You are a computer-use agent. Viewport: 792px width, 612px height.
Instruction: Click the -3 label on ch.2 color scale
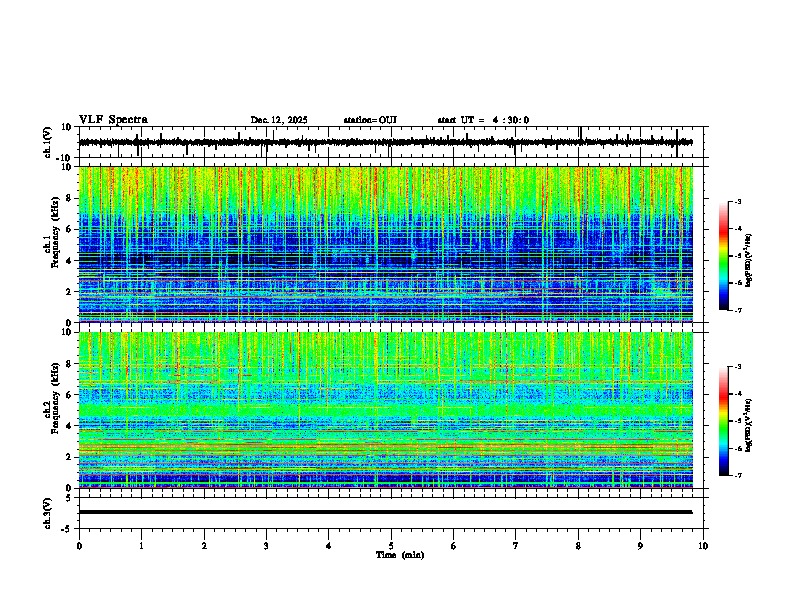click(x=737, y=367)
